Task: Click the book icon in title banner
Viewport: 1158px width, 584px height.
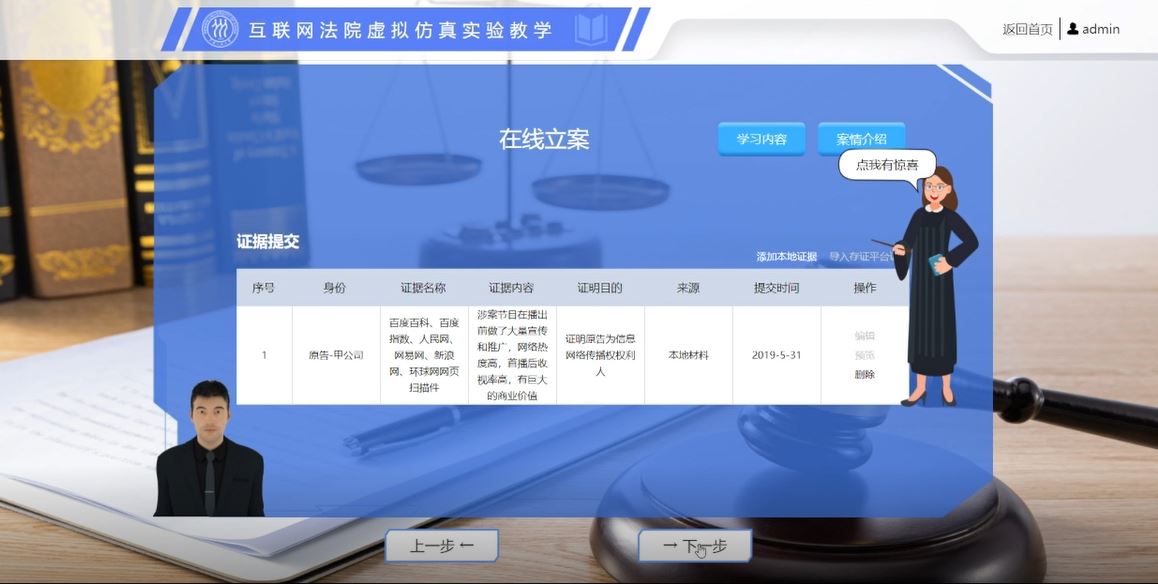Action: click(591, 30)
